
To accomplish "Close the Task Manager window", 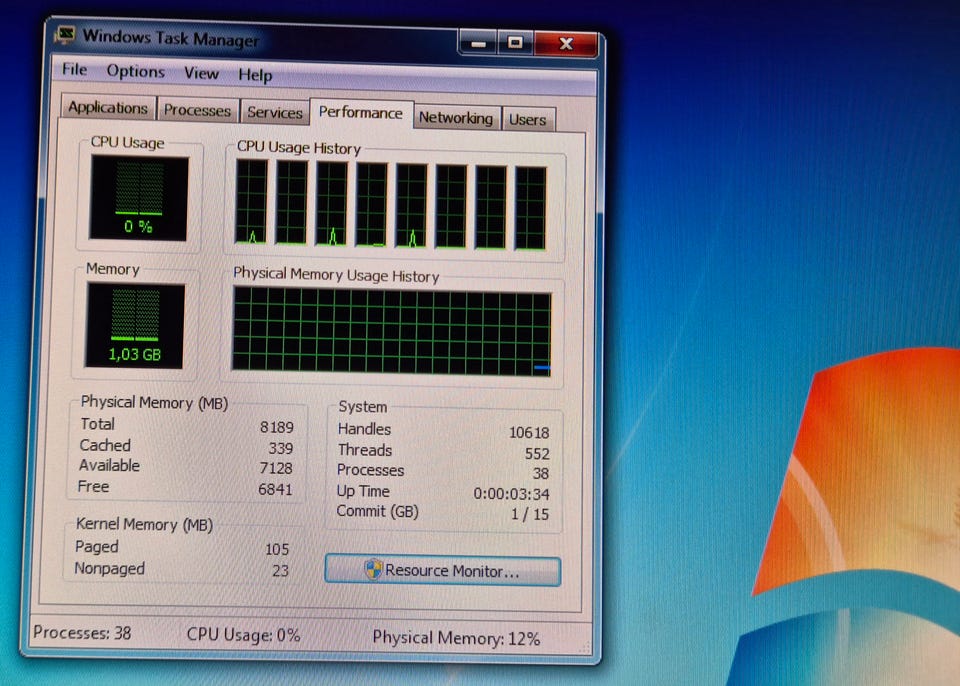I will pyautogui.click(x=566, y=43).
